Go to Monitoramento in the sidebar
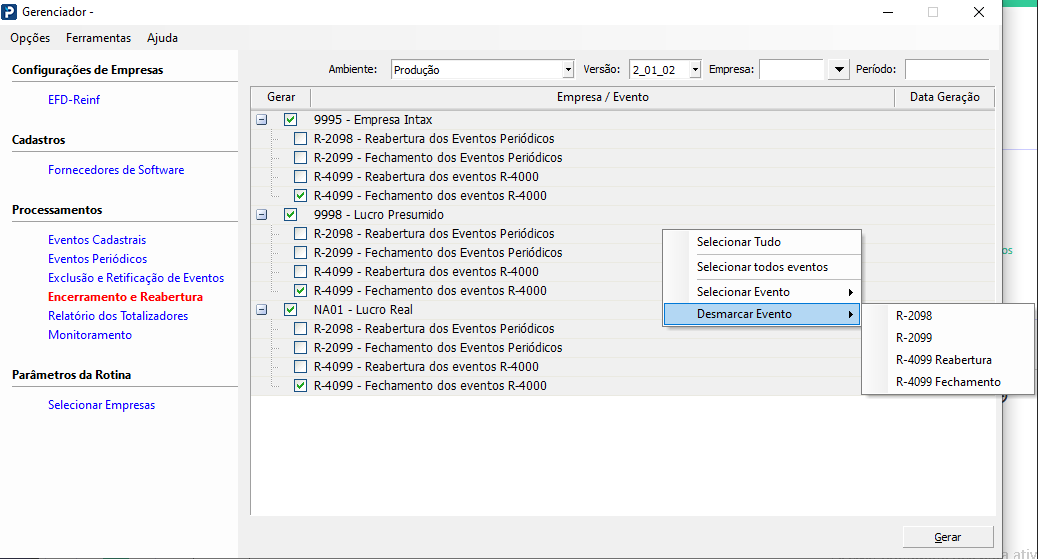The height and width of the screenshot is (559, 1038). [x=90, y=335]
